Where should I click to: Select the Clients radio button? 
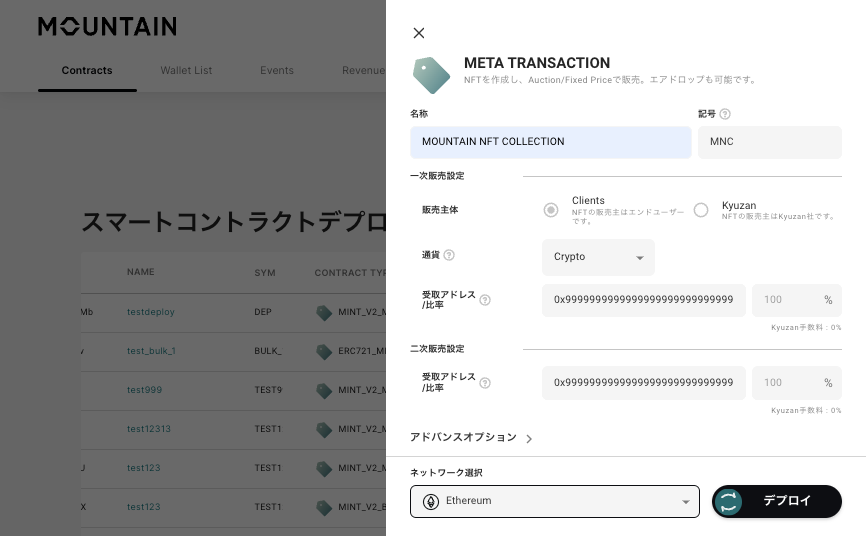click(x=551, y=210)
